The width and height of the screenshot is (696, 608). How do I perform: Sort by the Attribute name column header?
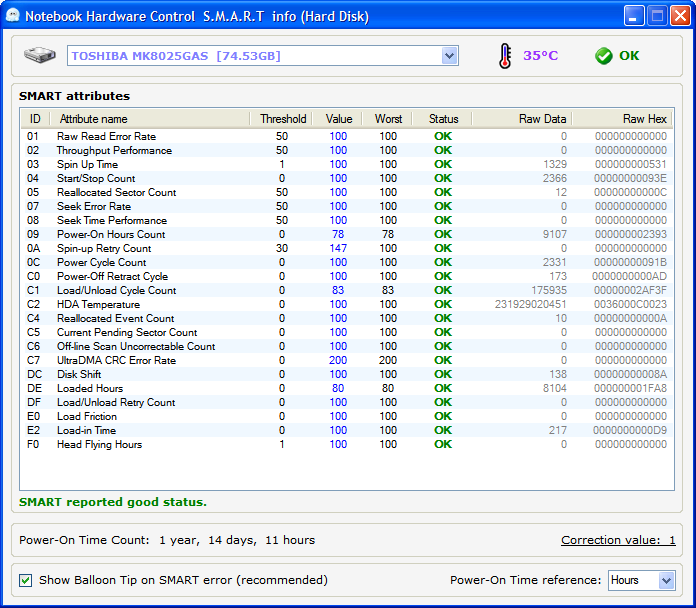click(x=150, y=119)
